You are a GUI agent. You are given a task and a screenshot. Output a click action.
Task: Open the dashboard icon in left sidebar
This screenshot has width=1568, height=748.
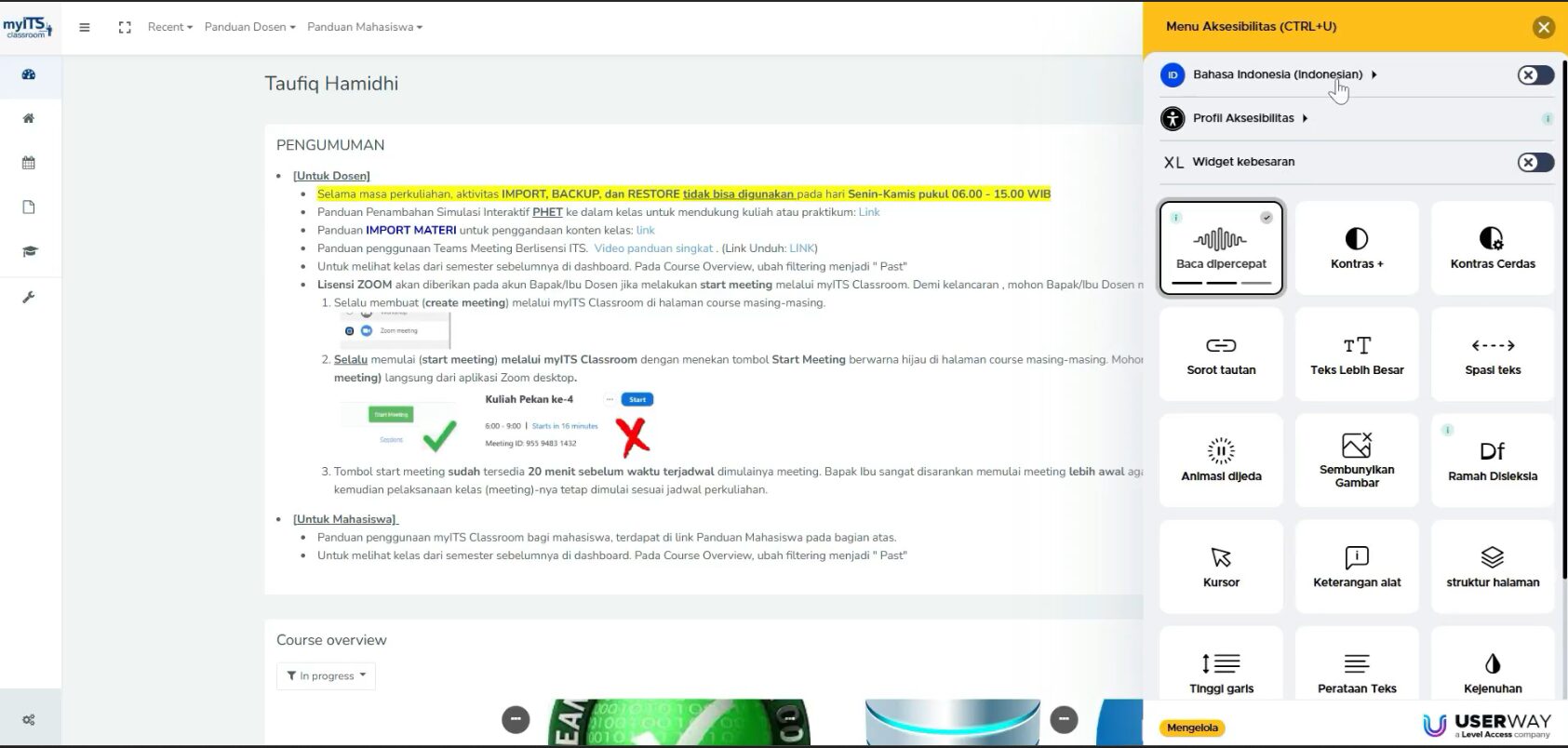[29, 74]
